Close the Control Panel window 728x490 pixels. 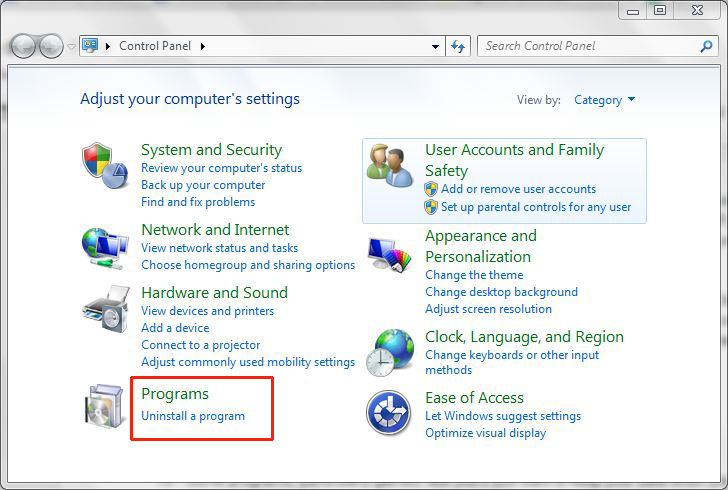(x=697, y=11)
